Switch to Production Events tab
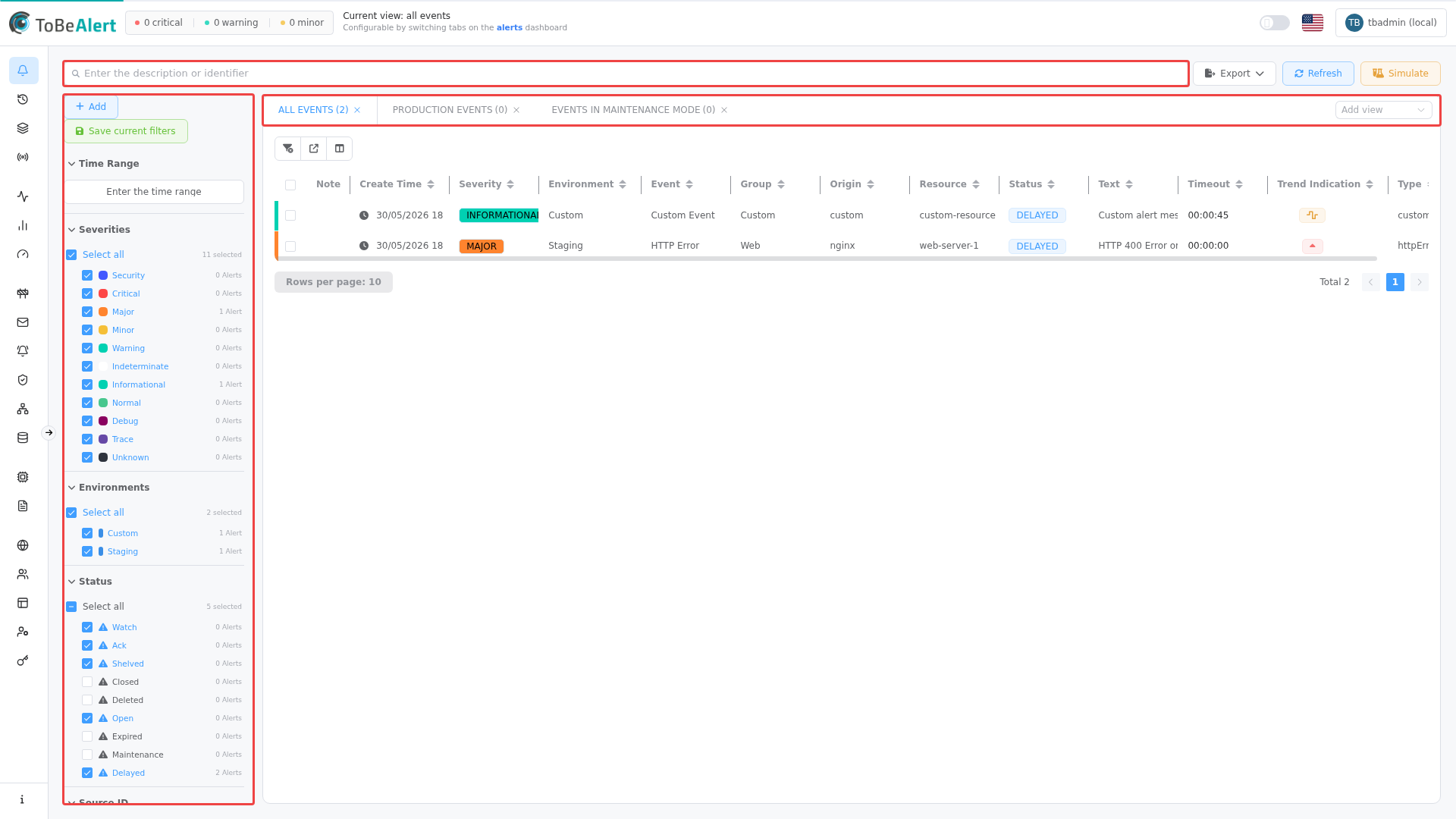Image resolution: width=1456 pixels, height=819 pixels. 450,110
